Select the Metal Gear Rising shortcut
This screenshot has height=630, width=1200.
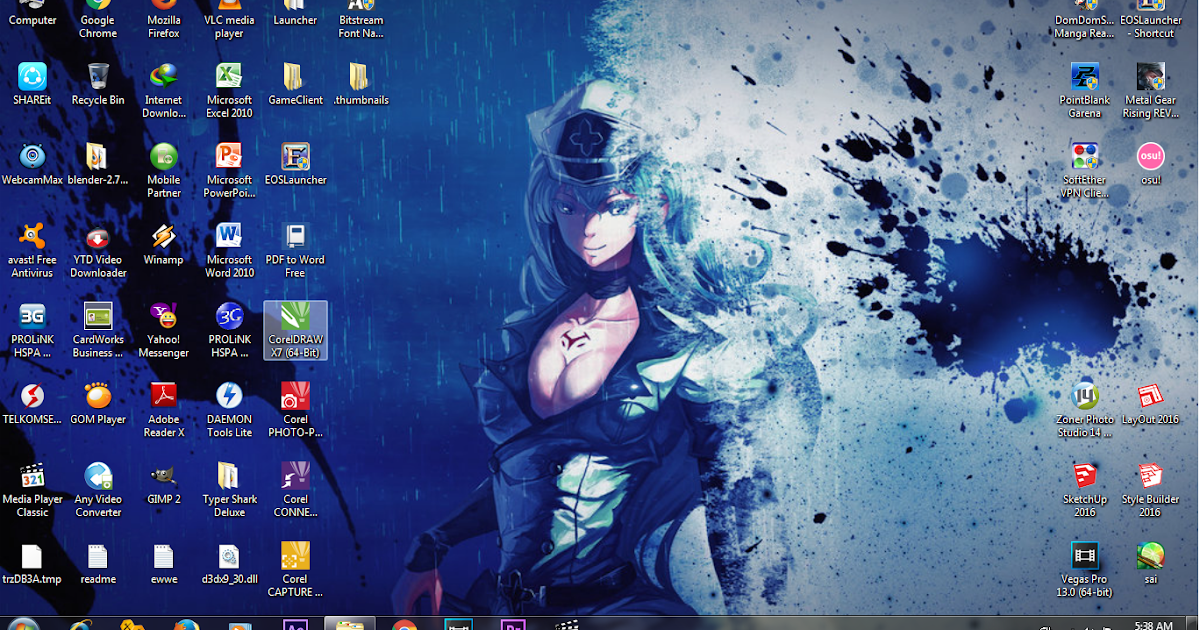(x=1151, y=90)
